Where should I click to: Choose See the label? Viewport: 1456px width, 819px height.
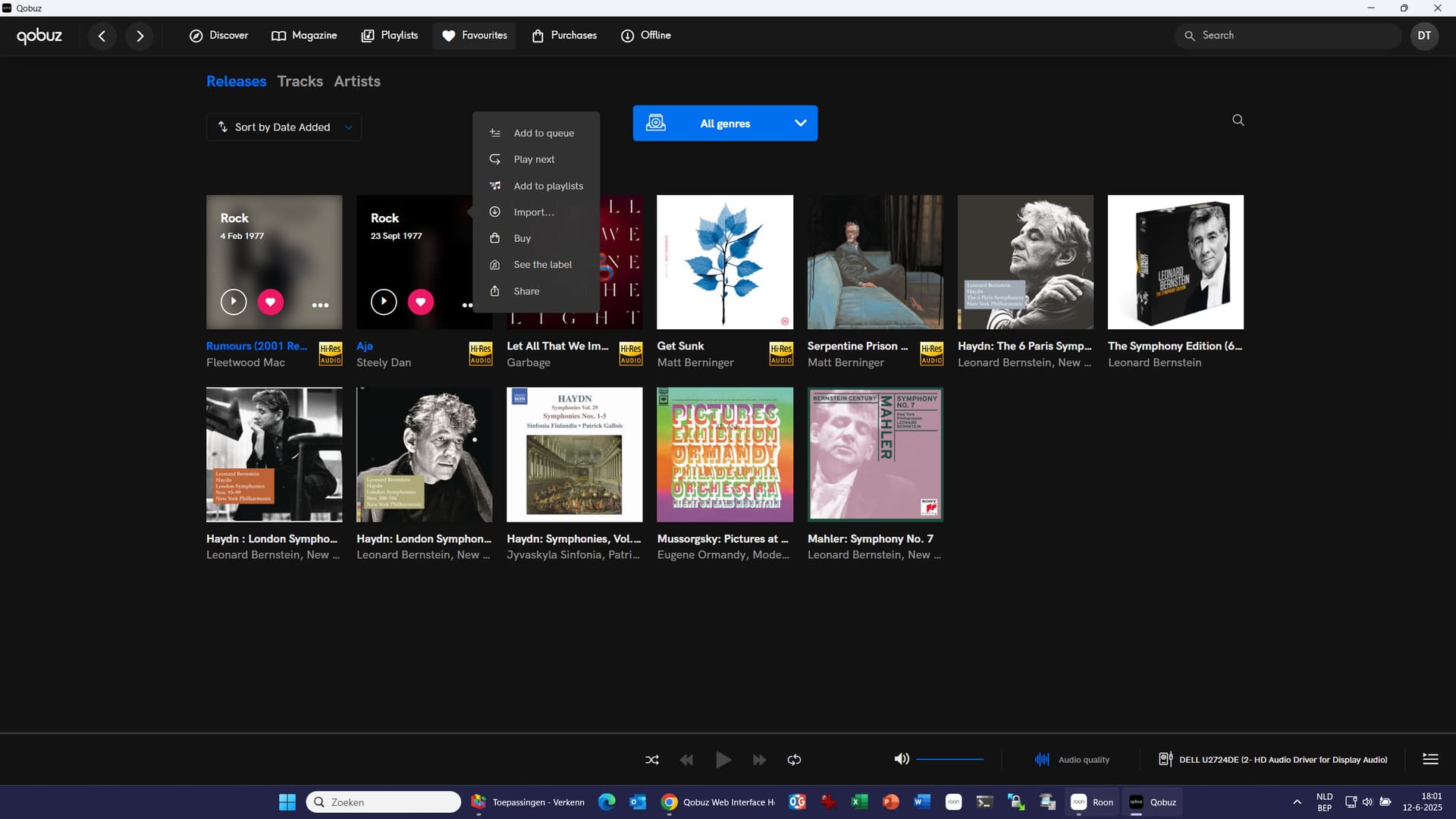[x=536, y=265]
